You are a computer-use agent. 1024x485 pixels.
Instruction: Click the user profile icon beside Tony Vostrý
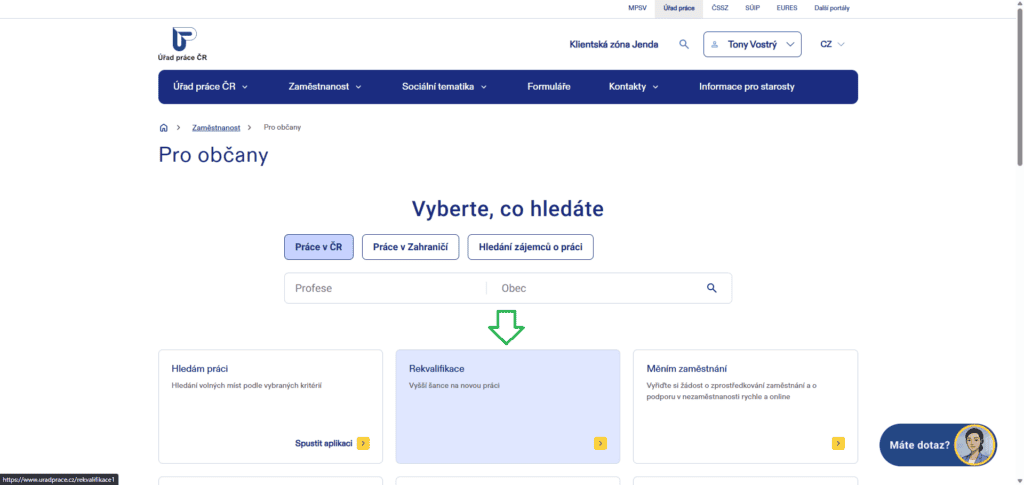714,44
